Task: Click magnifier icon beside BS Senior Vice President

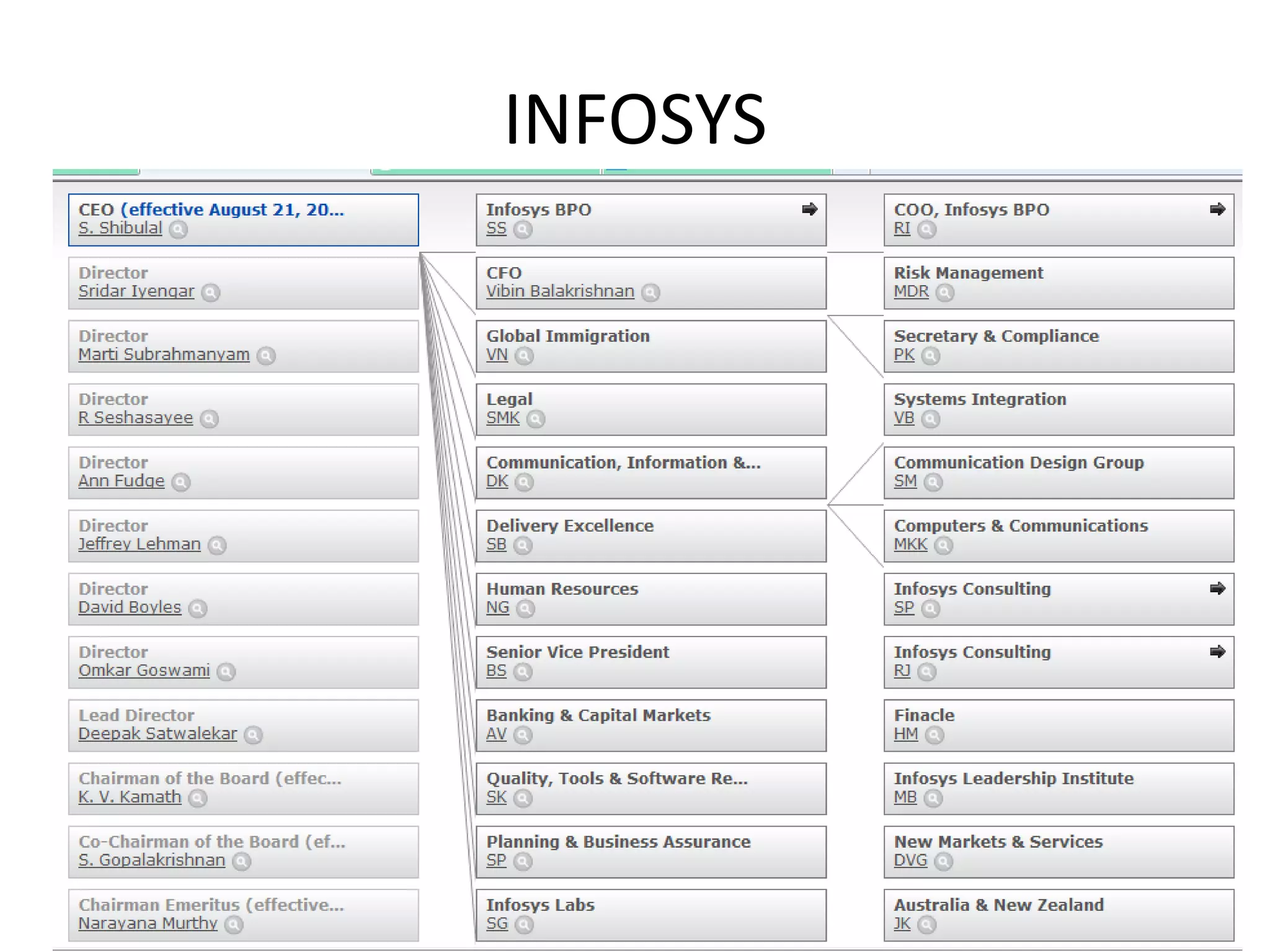Action: click(523, 672)
